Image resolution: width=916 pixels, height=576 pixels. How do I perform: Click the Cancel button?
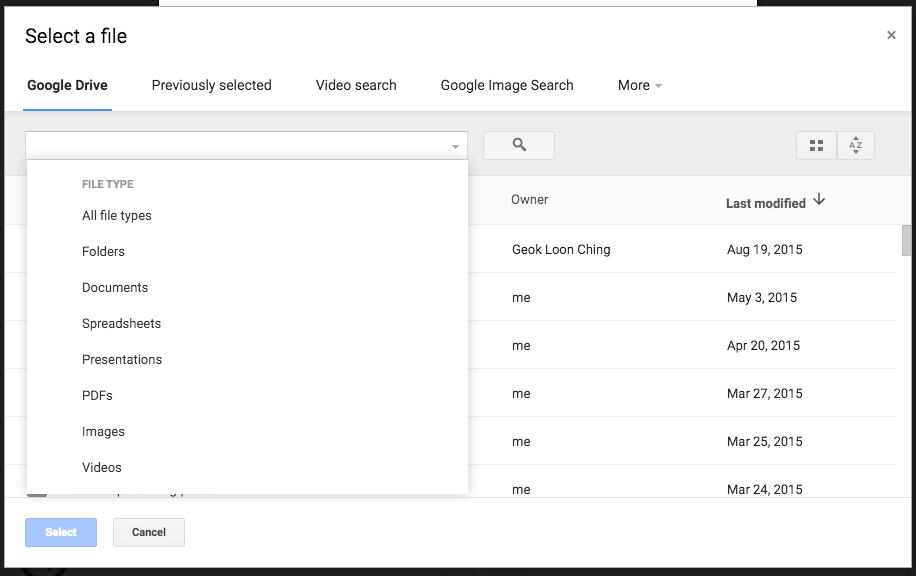point(148,532)
